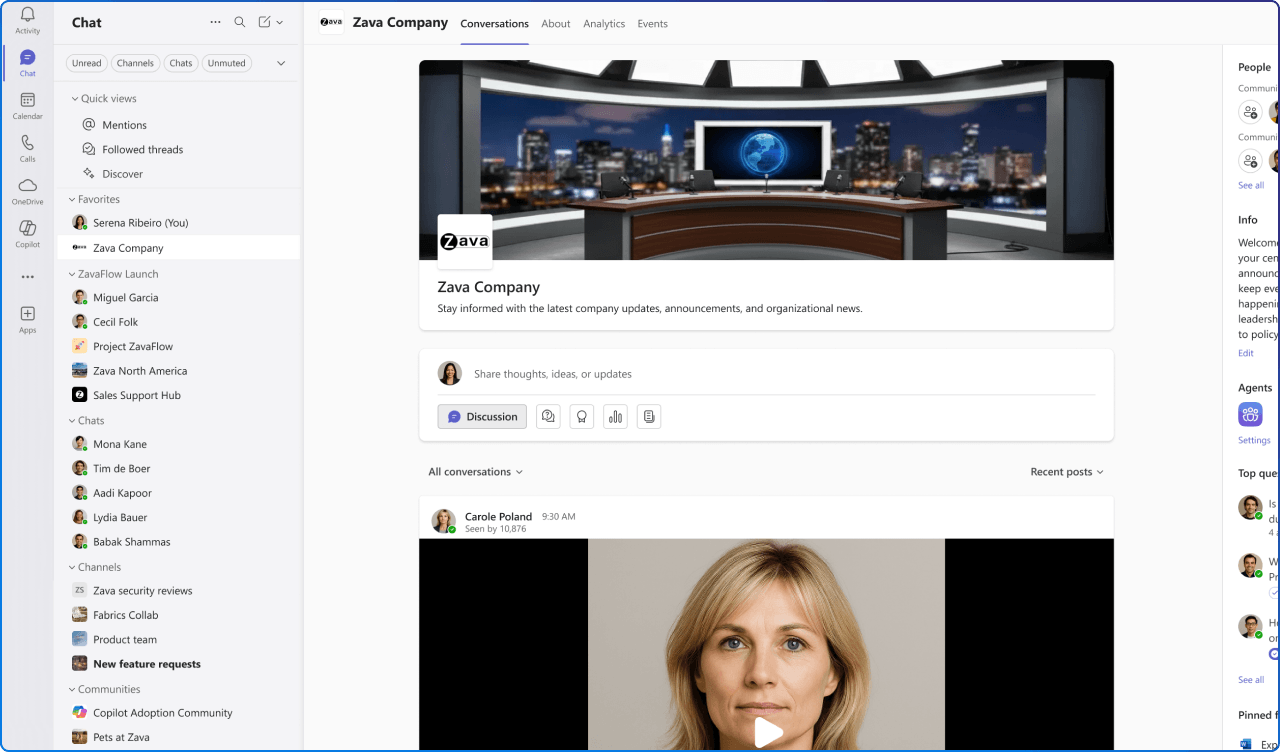Toggle the Channels filter chip
This screenshot has height=752, width=1280.
coord(135,63)
